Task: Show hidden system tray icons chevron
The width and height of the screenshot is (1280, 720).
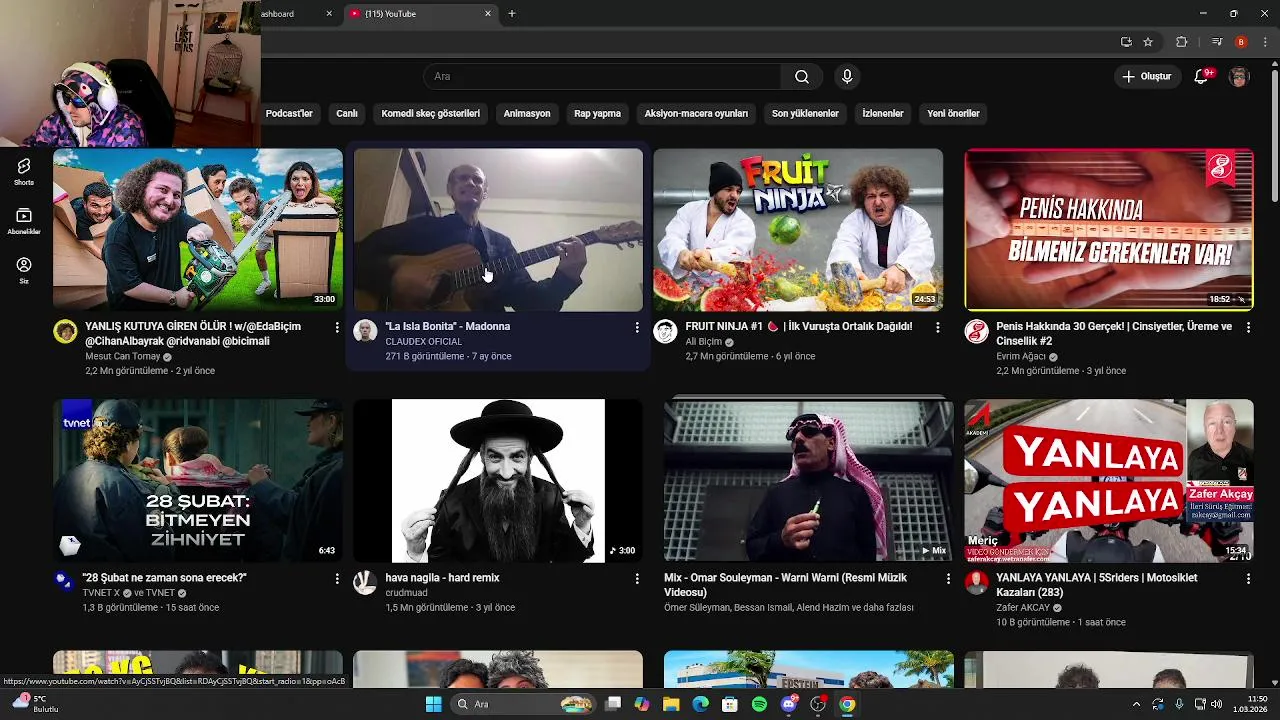Action: [x=1136, y=704]
